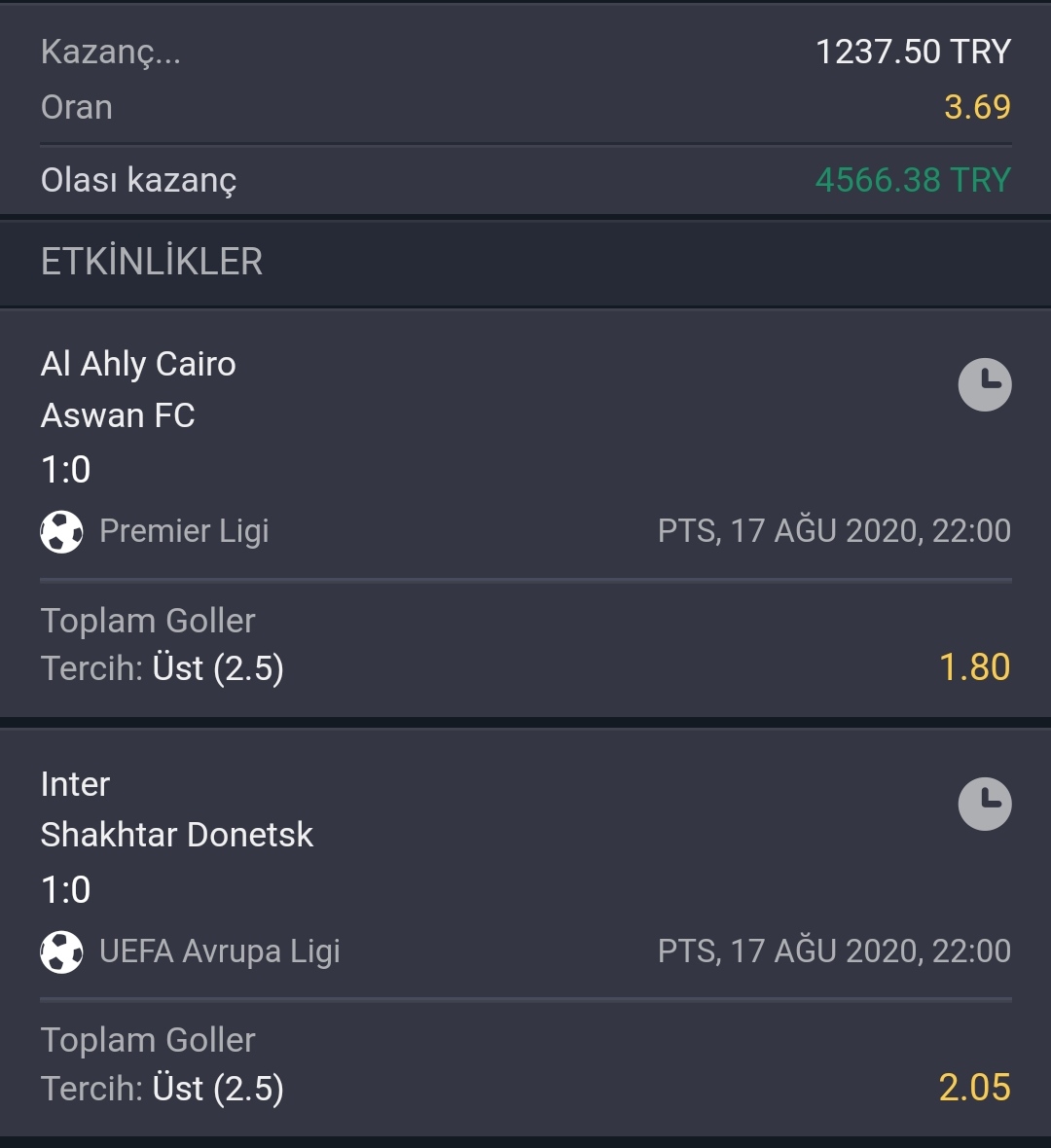Expand the truncated Kazanç... label
The image size is (1051, 1148).
tap(111, 52)
